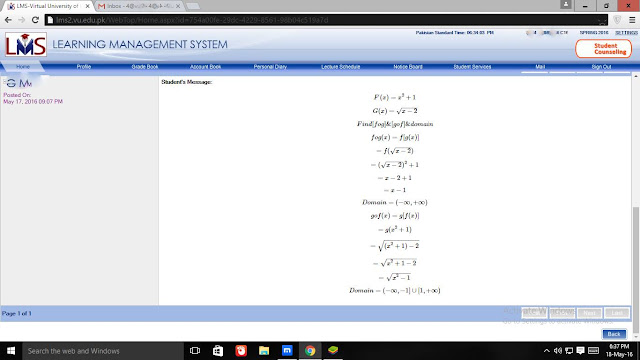640x360 pixels.
Task: Click the Student's Message label
Action: tap(187, 82)
